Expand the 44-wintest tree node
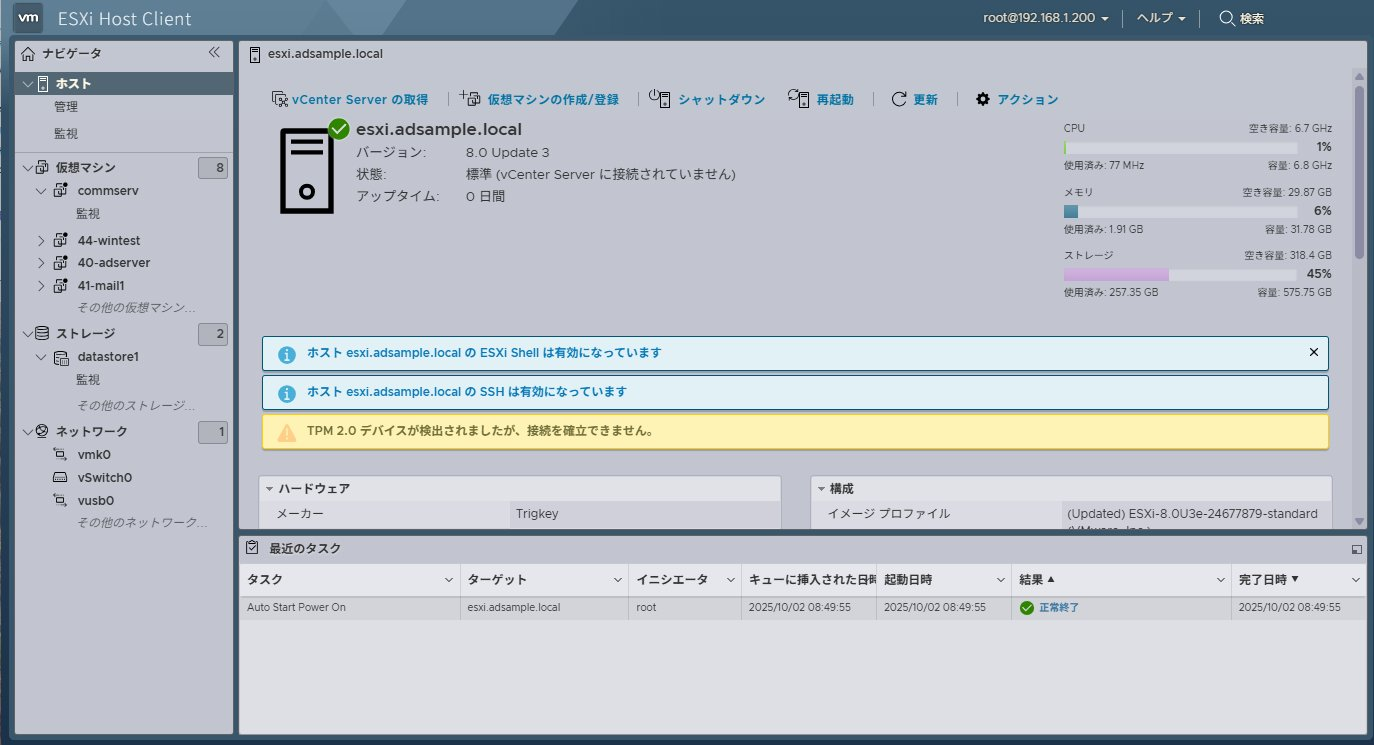Screen dimensions: 1374x745 [x=41, y=240]
